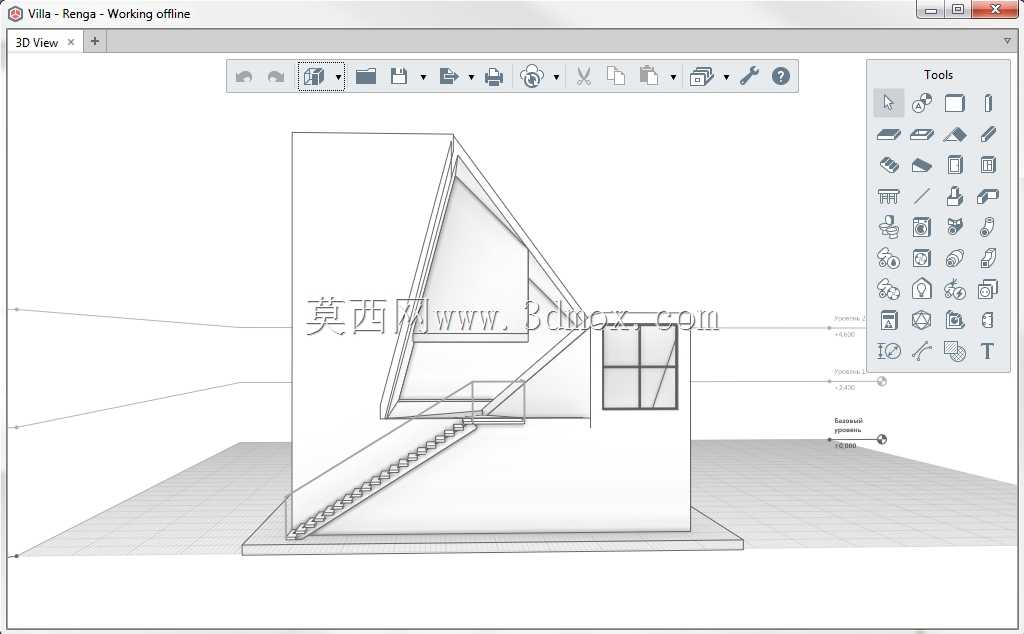1024x634 pixels.
Task: Cut with the scissors icon
Action: tap(584, 76)
